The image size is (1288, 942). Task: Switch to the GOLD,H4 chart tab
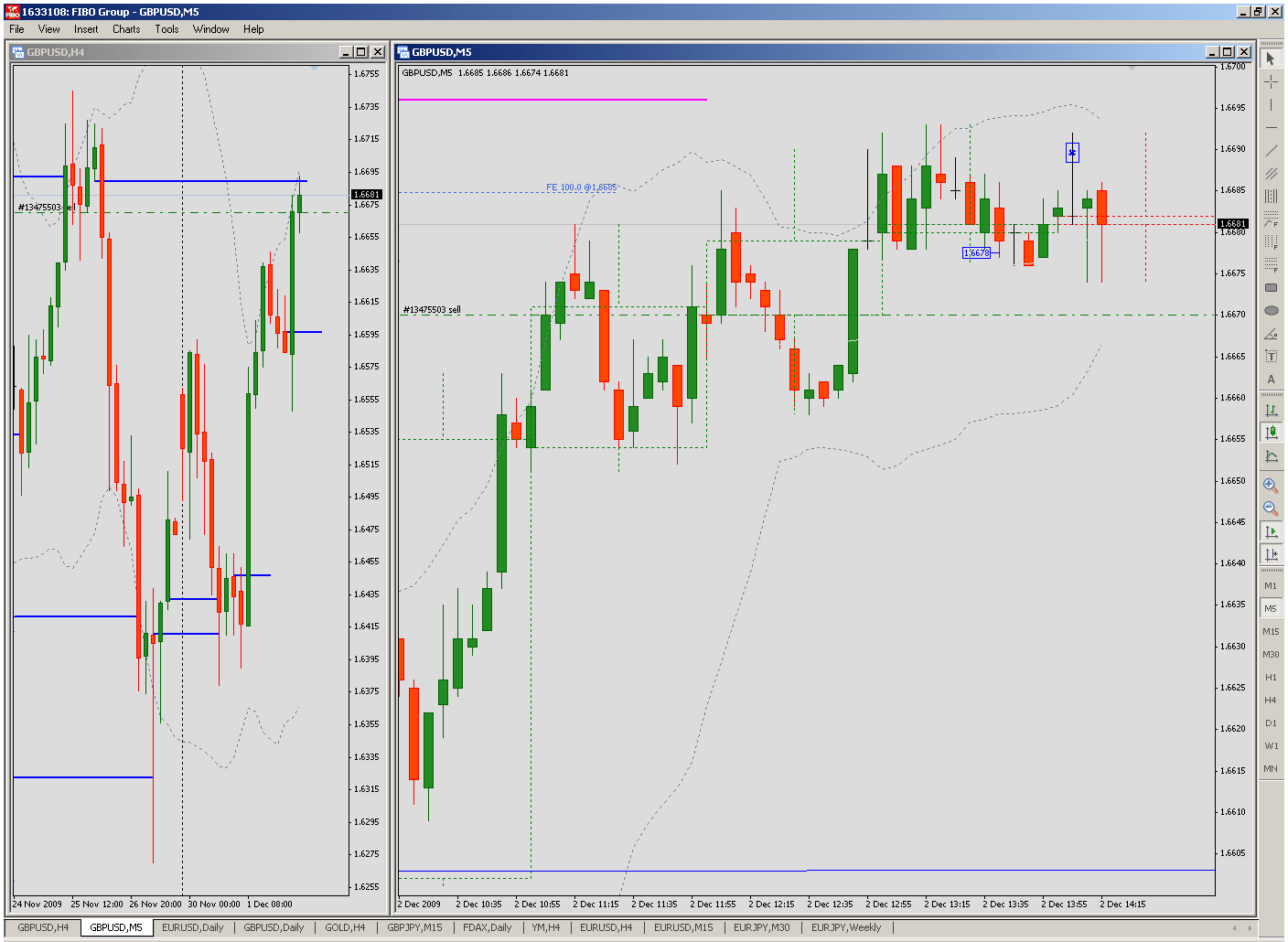point(345,926)
